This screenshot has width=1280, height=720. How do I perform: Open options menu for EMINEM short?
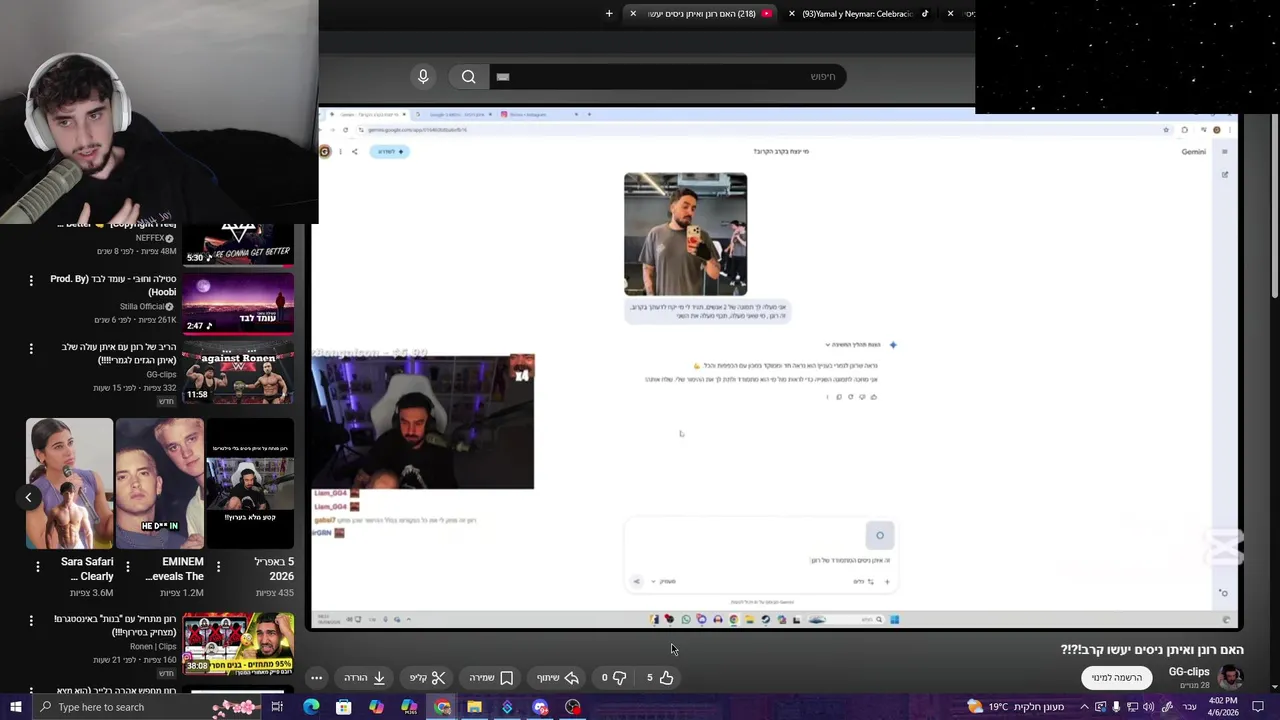point(127,567)
